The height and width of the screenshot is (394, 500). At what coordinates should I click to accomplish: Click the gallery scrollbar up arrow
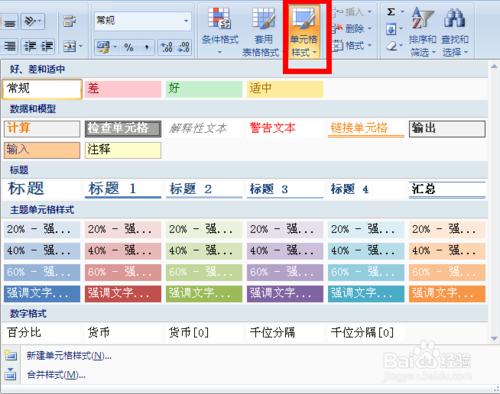[494, 67]
